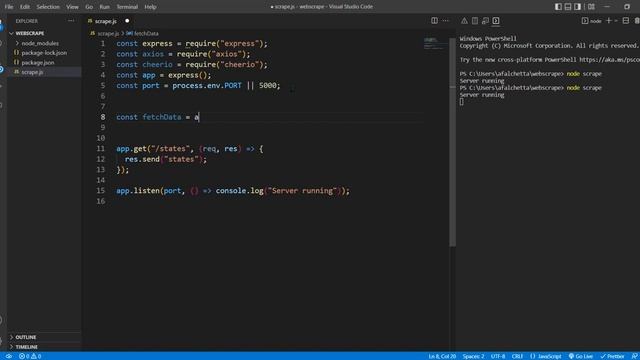Split the editor to the right
The image size is (640, 360).
[434, 21]
